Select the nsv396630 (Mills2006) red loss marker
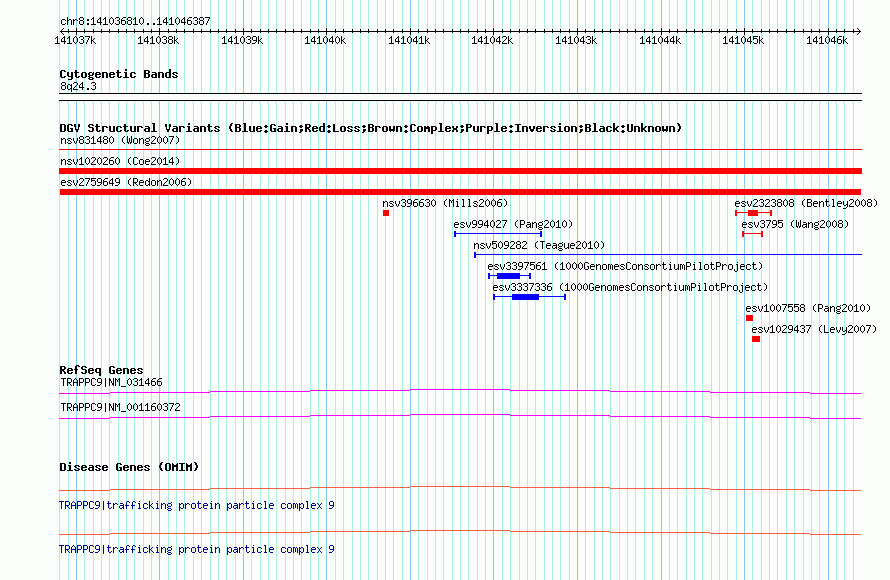This screenshot has width=890, height=580. (386, 213)
